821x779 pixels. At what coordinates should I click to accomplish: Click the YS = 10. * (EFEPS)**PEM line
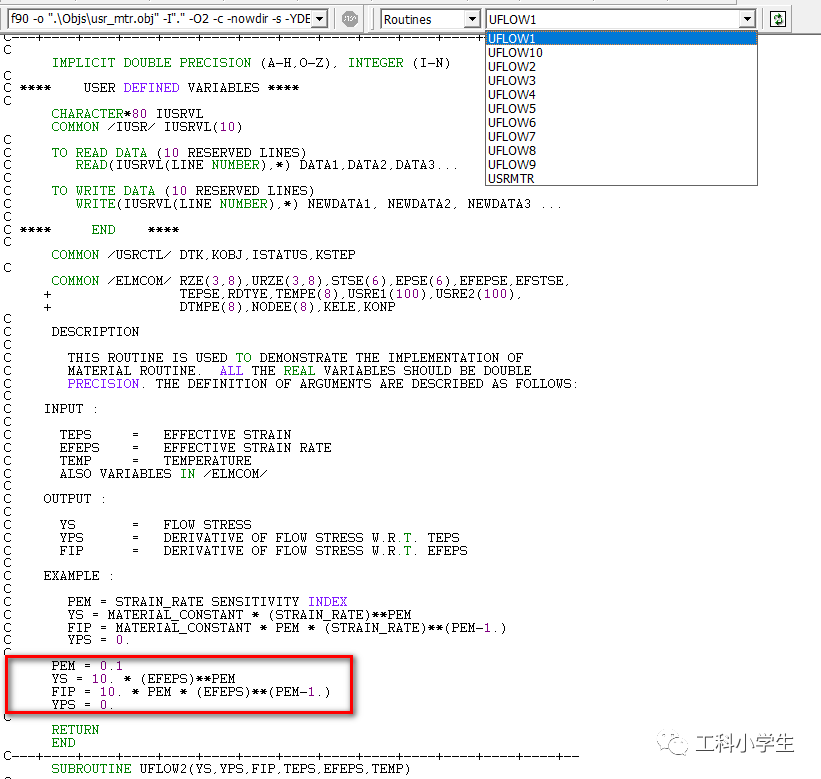(143, 679)
